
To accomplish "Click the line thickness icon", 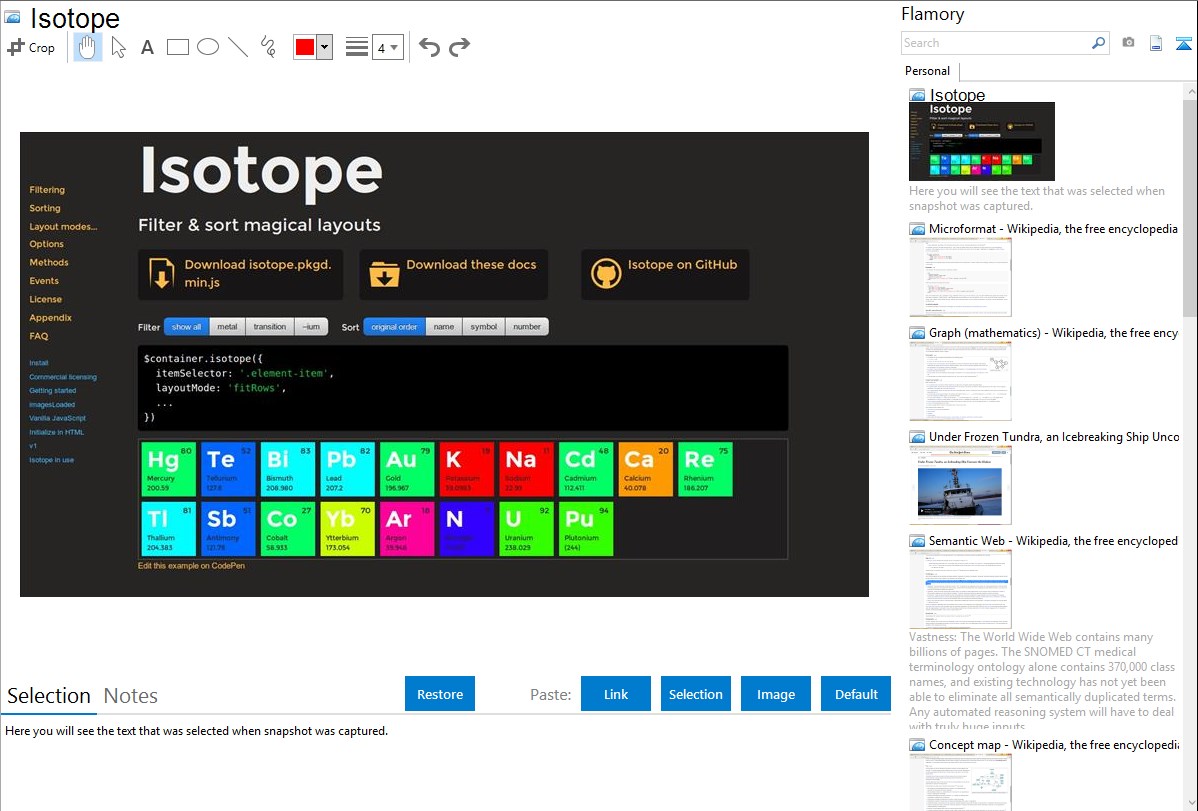I will (357, 47).
